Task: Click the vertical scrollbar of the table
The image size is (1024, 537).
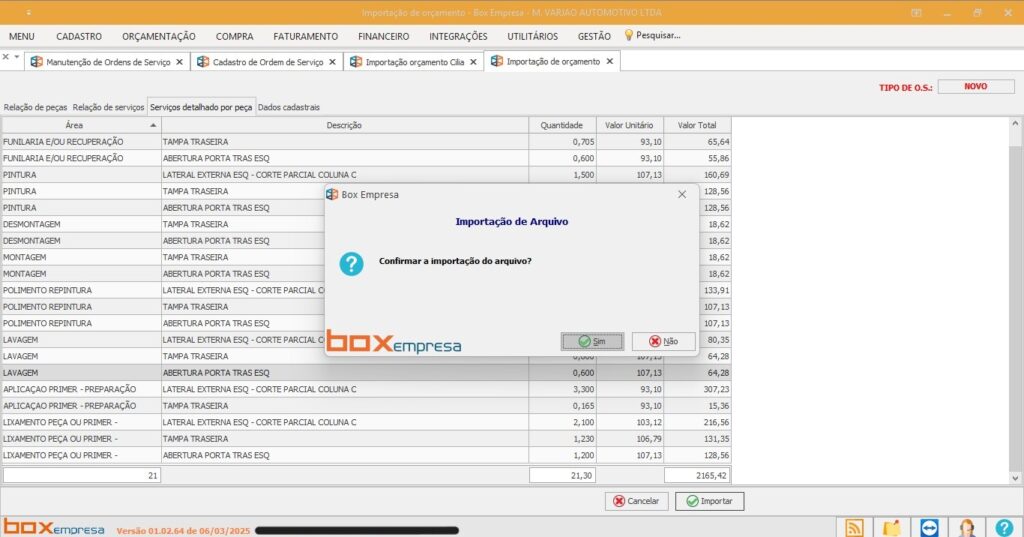Action: tap(1015, 300)
